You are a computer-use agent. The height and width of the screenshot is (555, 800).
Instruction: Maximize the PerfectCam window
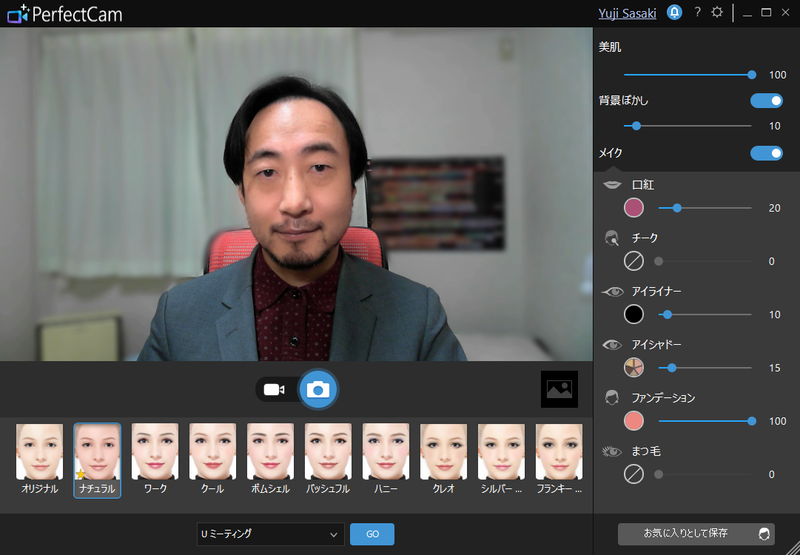766,13
